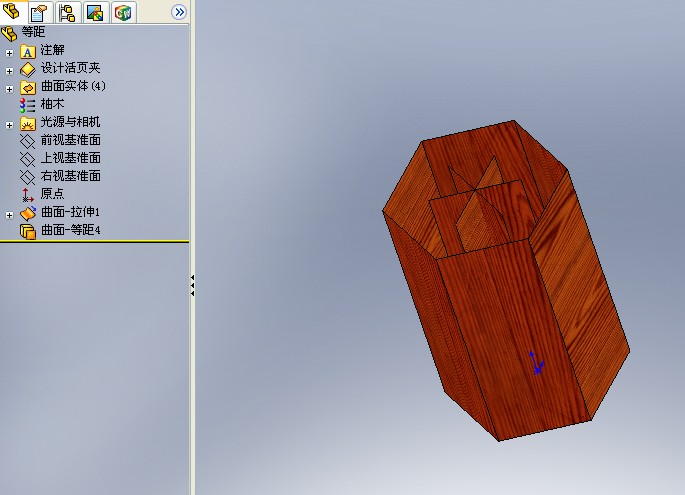The image size is (685, 495).
Task: Click the 右视基准面 plane icon
Action: point(28,177)
